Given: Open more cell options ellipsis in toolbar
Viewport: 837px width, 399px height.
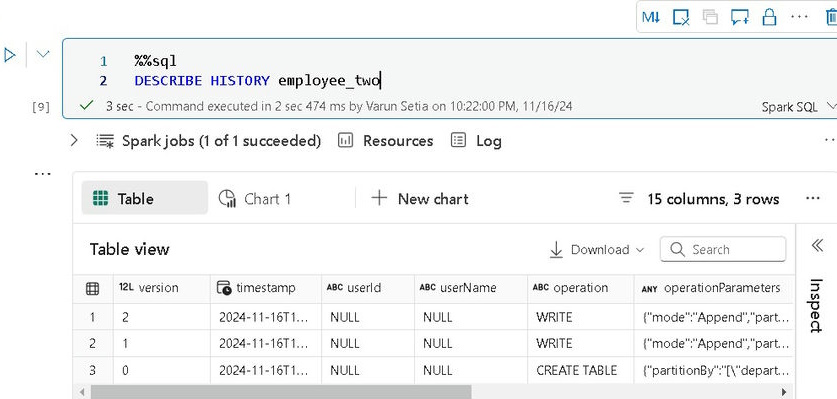Looking at the screenshot, I should click(x=799, y=17).
